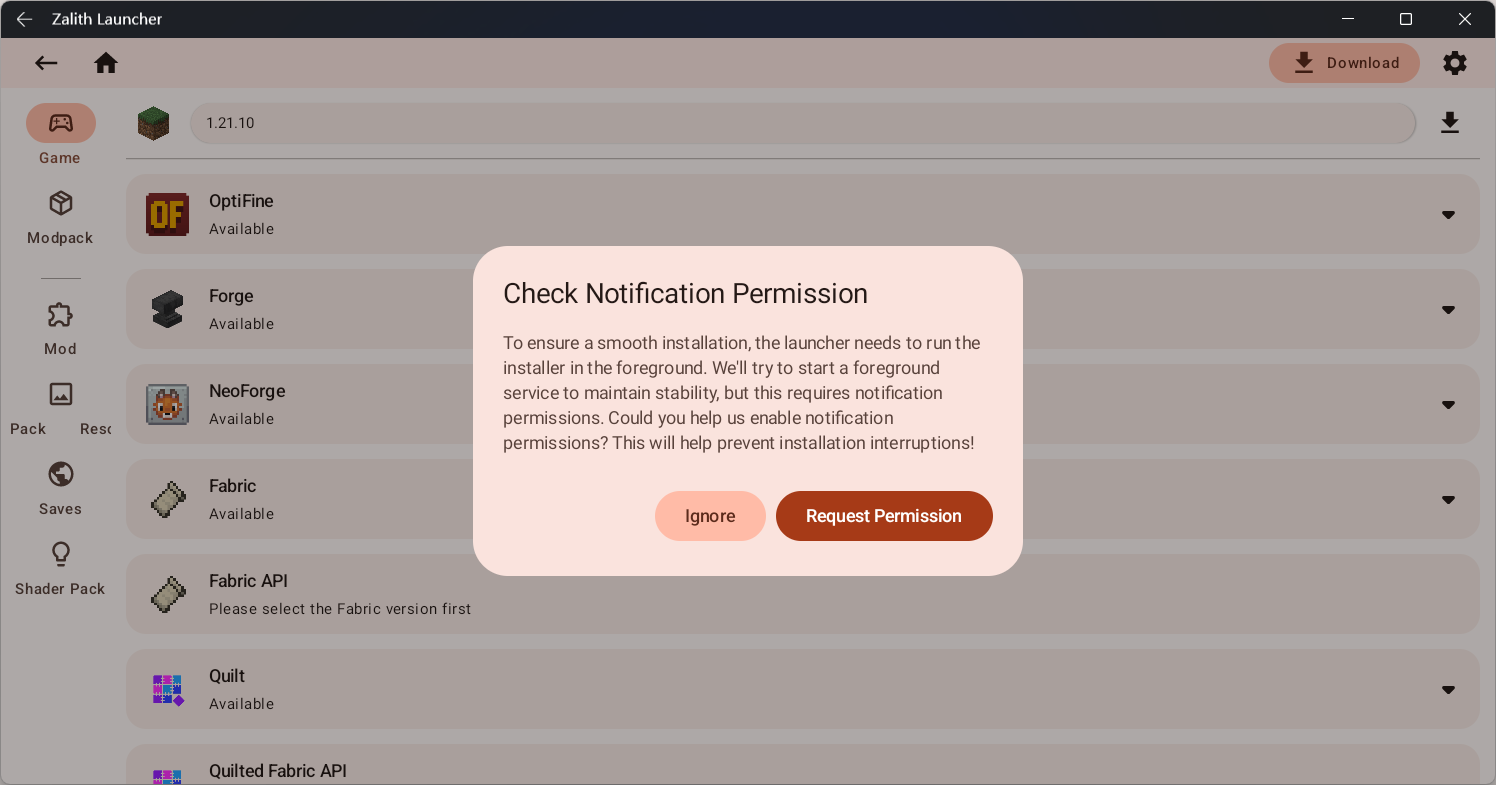Viewport: 1496px width, 785px height.
Task: Open the Modpack section from sidebar
Action: (60, 203)
